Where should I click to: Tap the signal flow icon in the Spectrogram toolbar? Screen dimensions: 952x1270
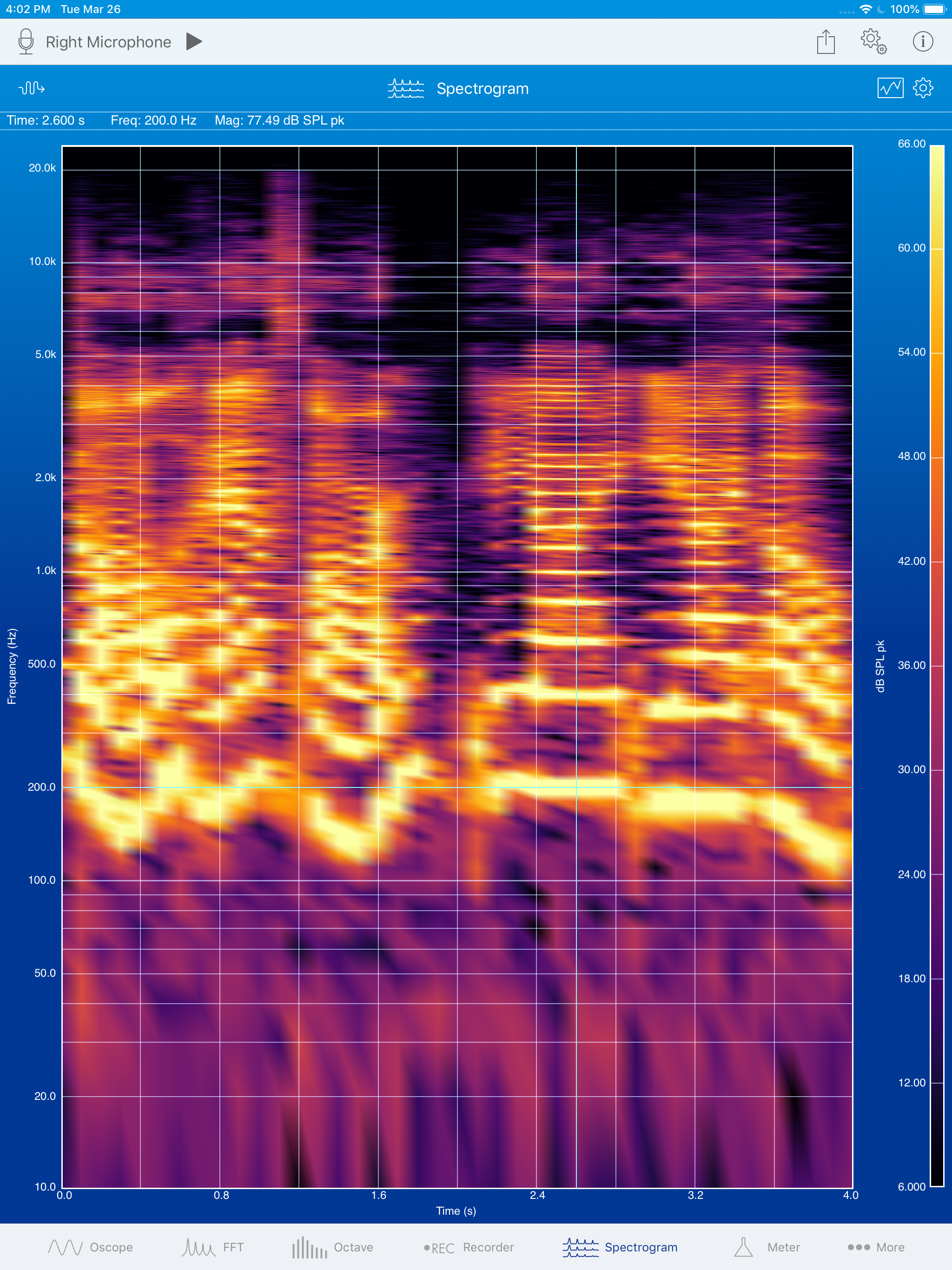point(32,88)
